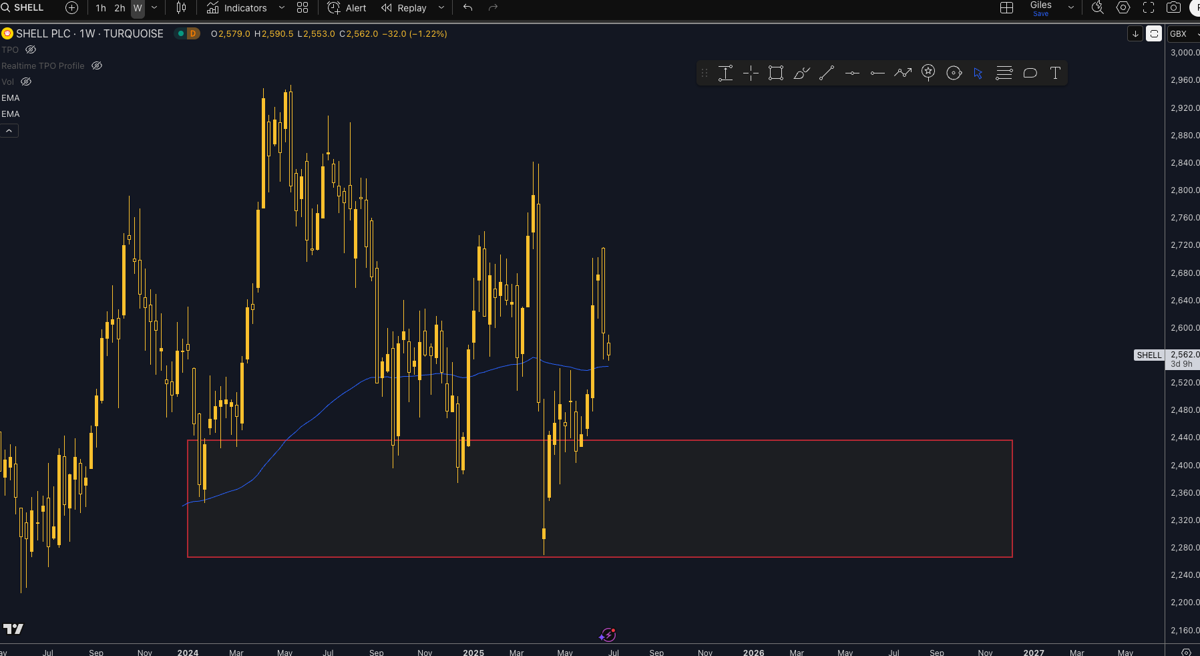Select the rounded shape callout tool
Screen dimensions: 1200x656
click(1030, 73)
